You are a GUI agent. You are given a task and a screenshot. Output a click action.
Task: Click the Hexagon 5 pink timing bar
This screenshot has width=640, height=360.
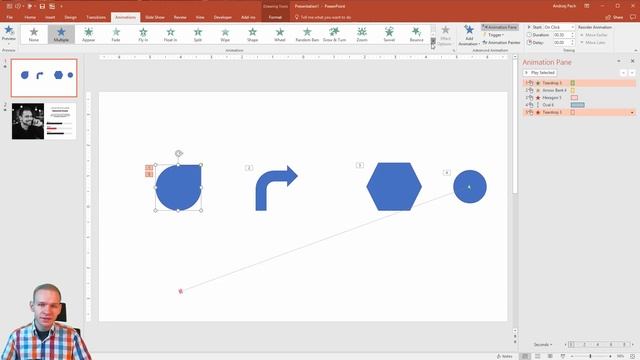pyautogui.click(x=574, y=98)
